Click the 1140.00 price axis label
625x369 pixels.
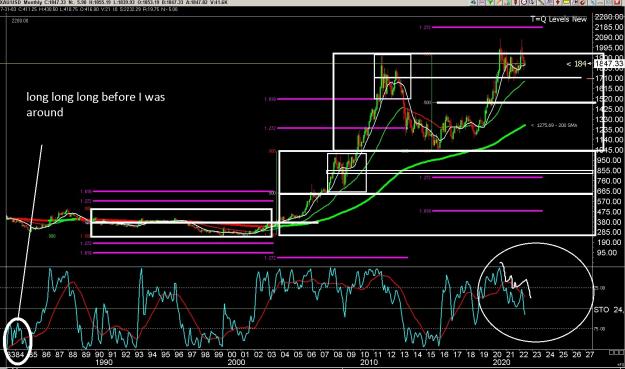(609, 140)
